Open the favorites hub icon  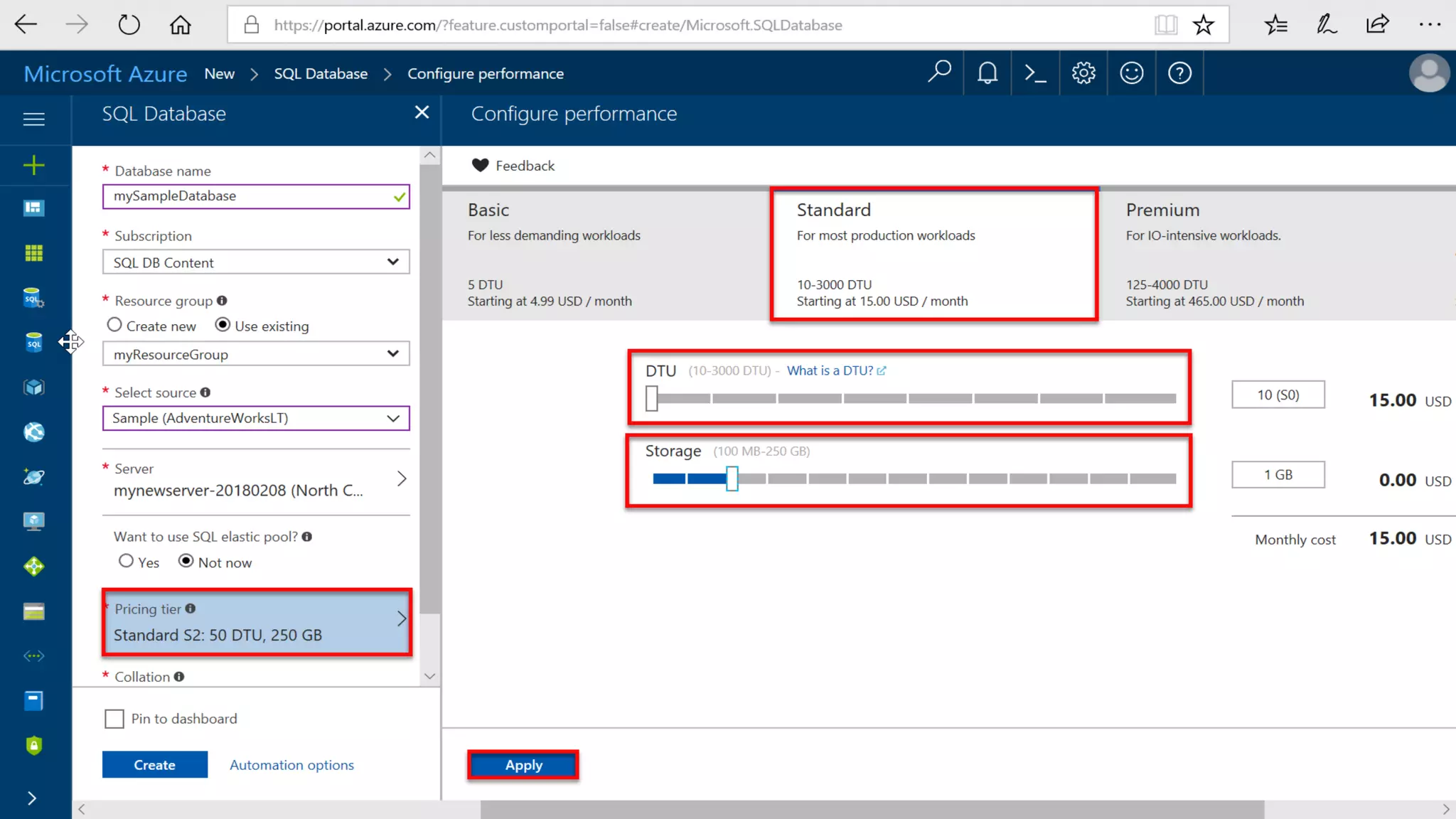(1275, 25)
